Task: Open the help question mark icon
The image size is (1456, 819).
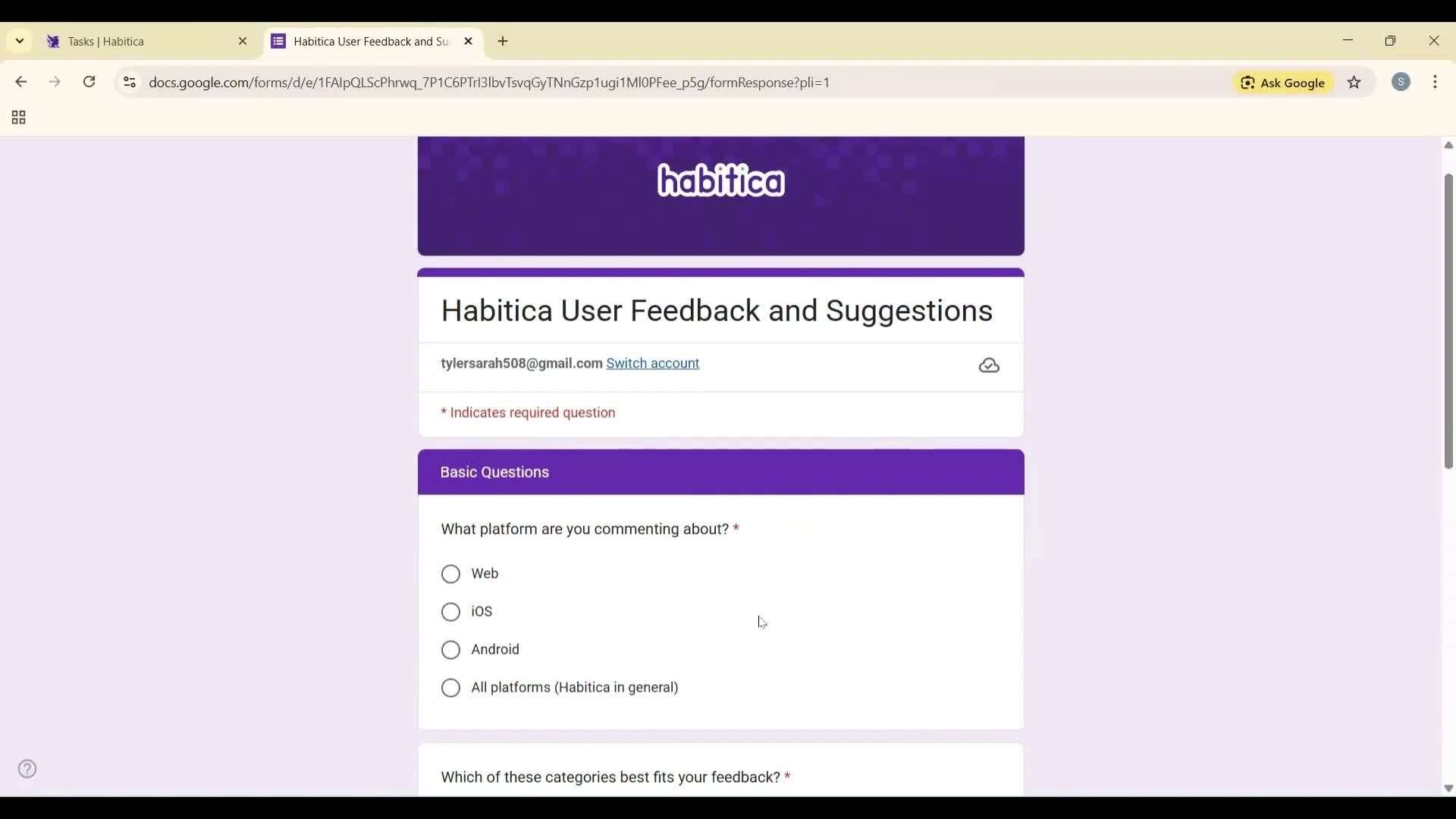Action: 27,768
